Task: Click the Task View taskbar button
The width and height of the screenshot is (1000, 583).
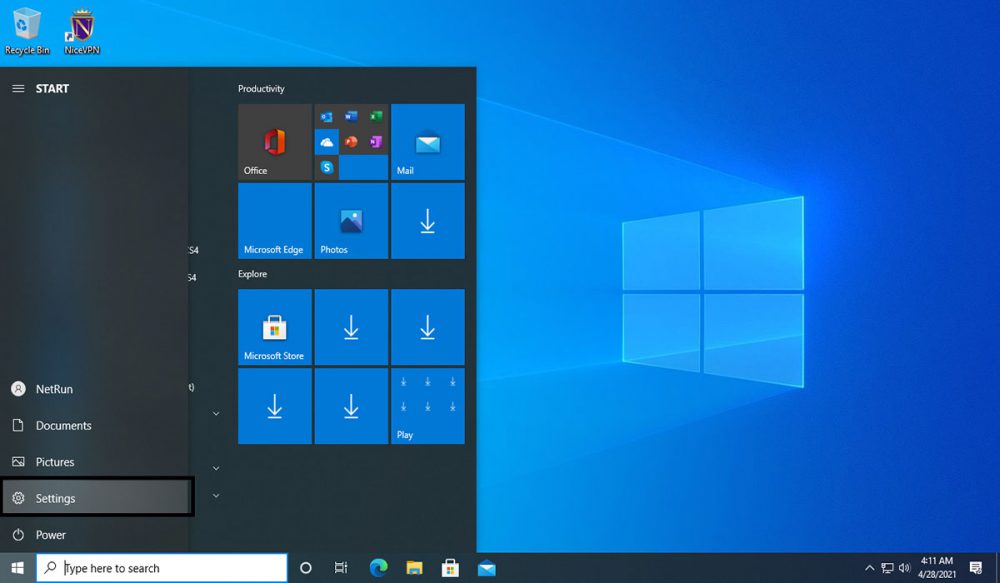Action: [341, 568]
